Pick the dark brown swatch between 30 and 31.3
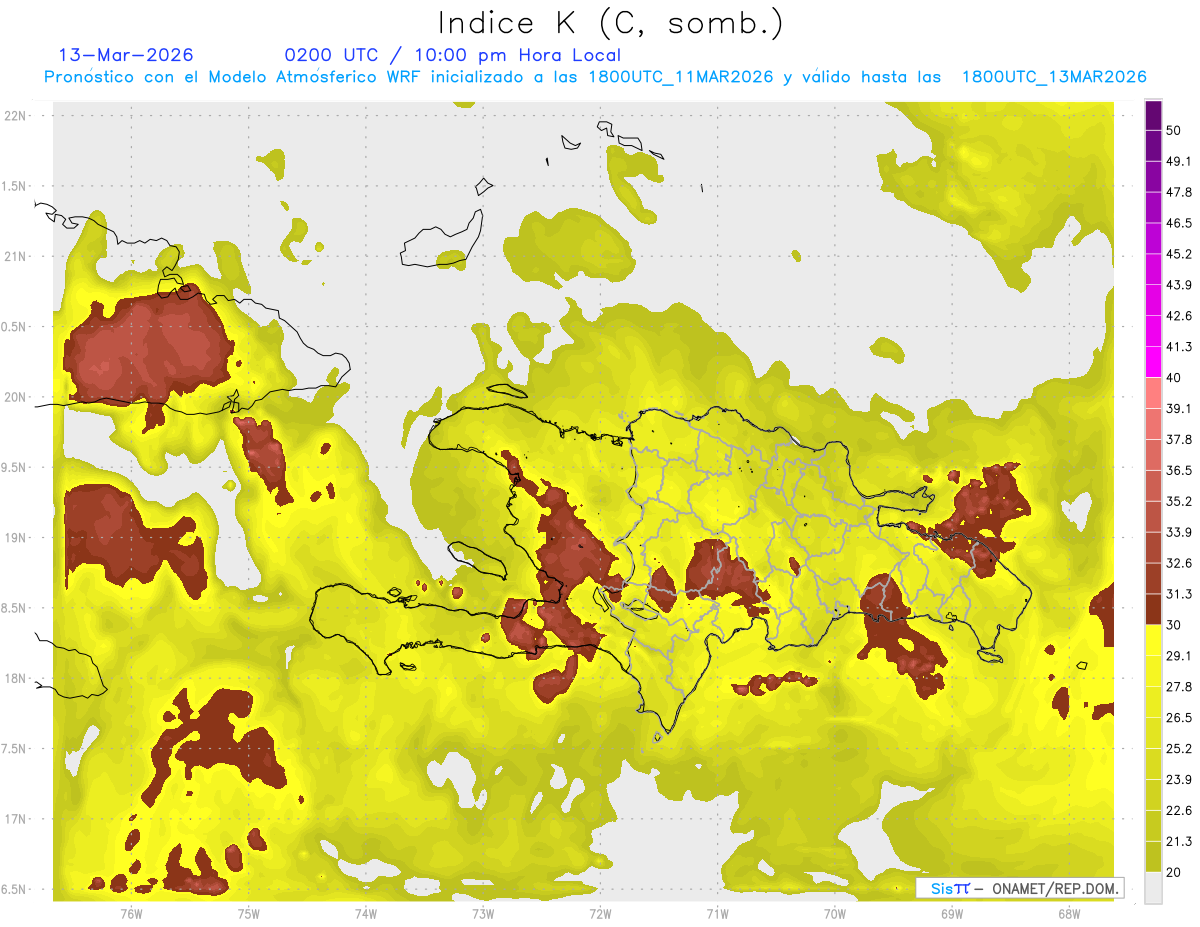The image size is (1200, 927). point(1153,609)
